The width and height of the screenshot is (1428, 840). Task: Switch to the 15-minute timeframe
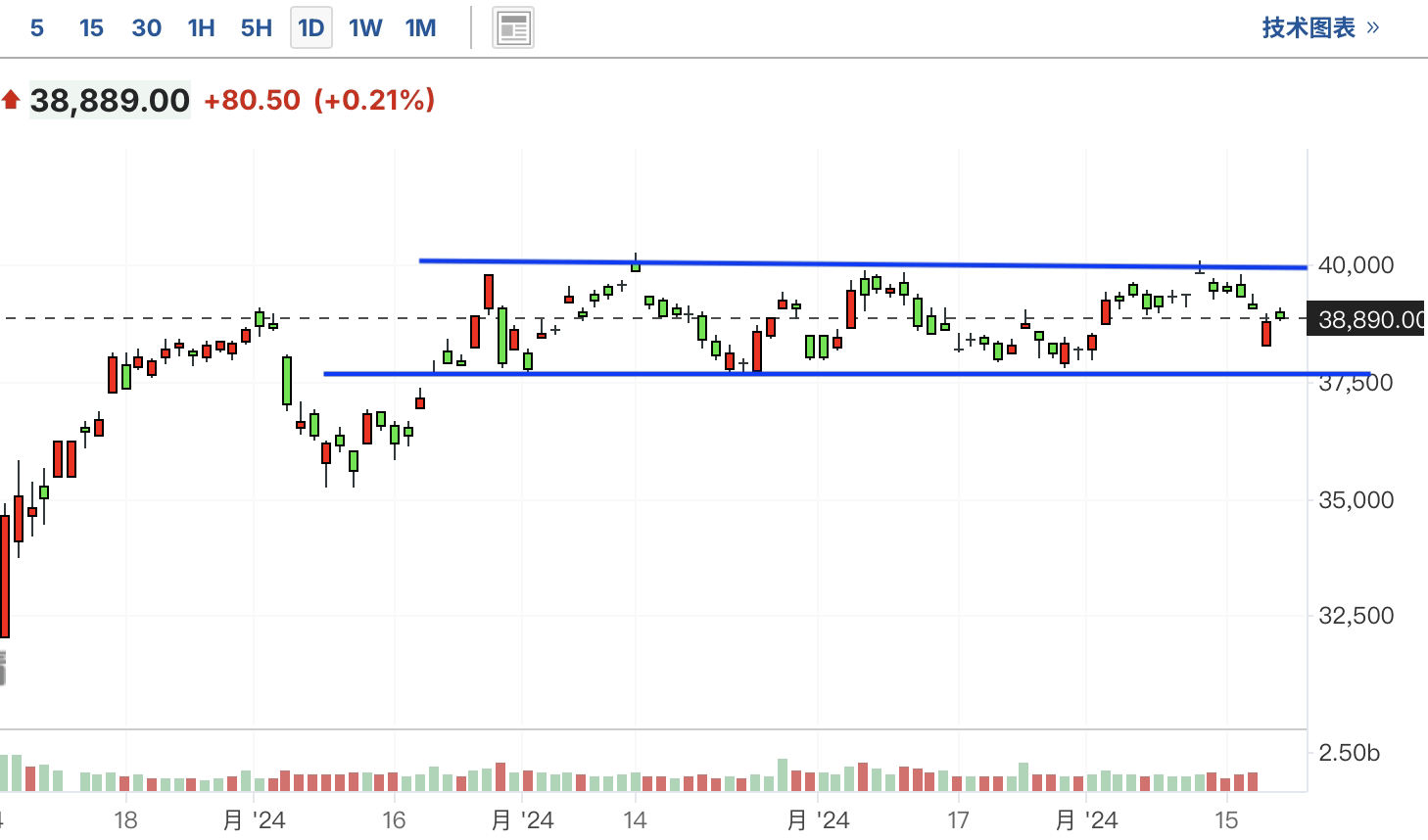(91, 27)
